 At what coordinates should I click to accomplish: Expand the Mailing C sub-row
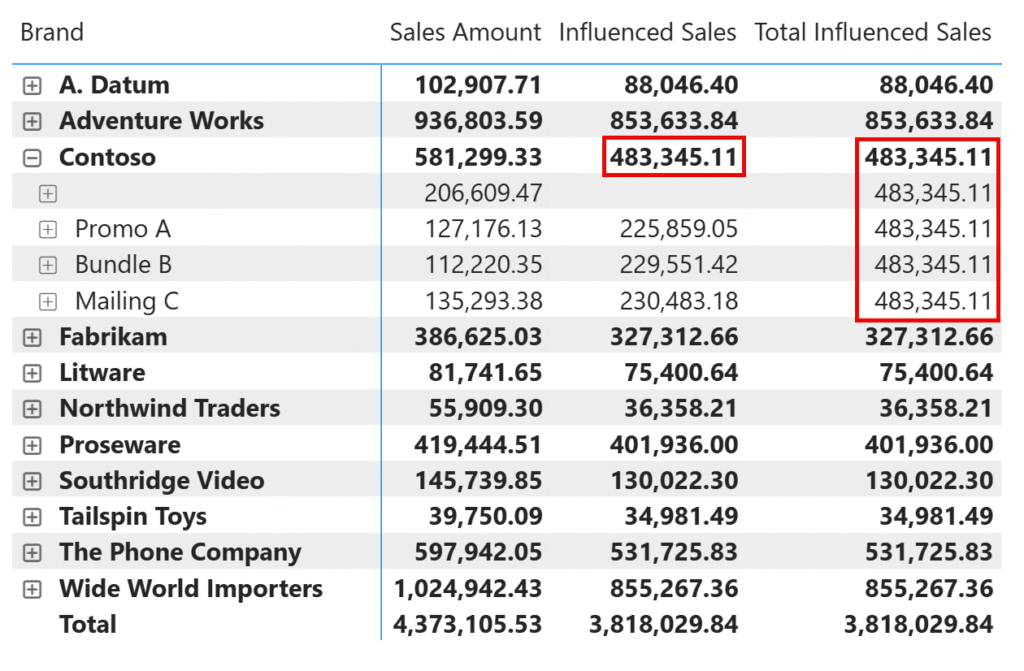[47, 302]
